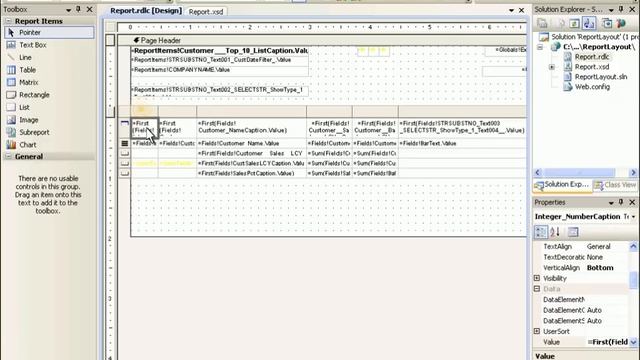
Task: Select the detail row handle of table
Action: tap(124, 144)
